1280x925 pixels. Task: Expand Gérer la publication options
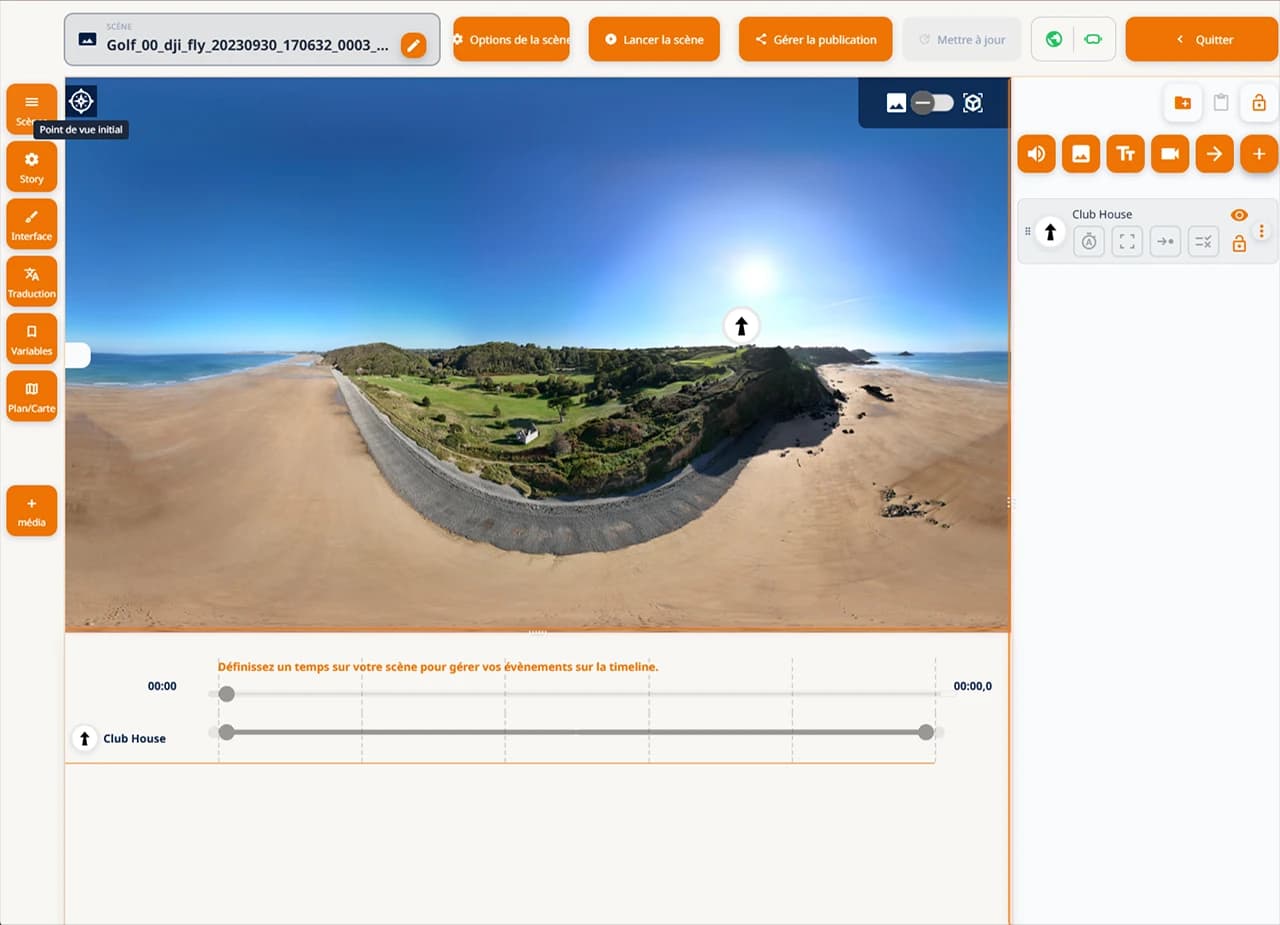coord(815,39)
